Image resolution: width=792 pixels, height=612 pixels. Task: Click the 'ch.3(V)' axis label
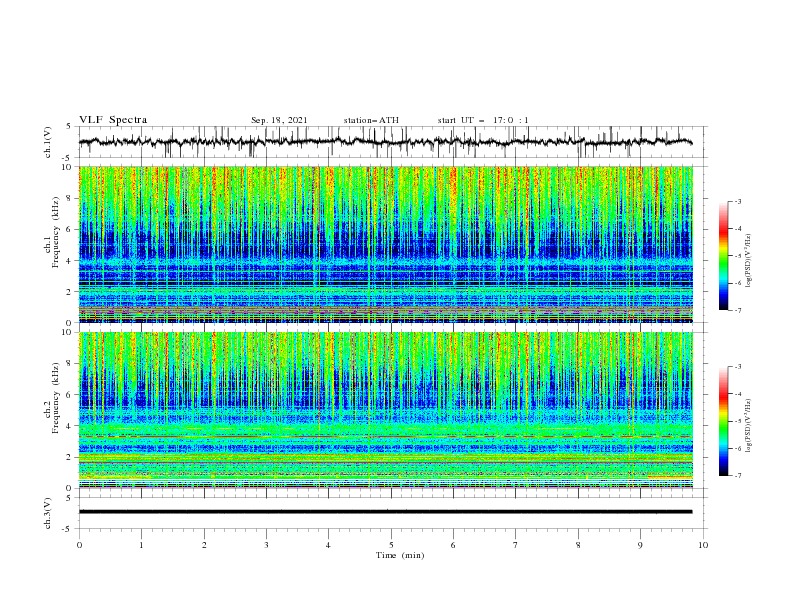[48, 513]
